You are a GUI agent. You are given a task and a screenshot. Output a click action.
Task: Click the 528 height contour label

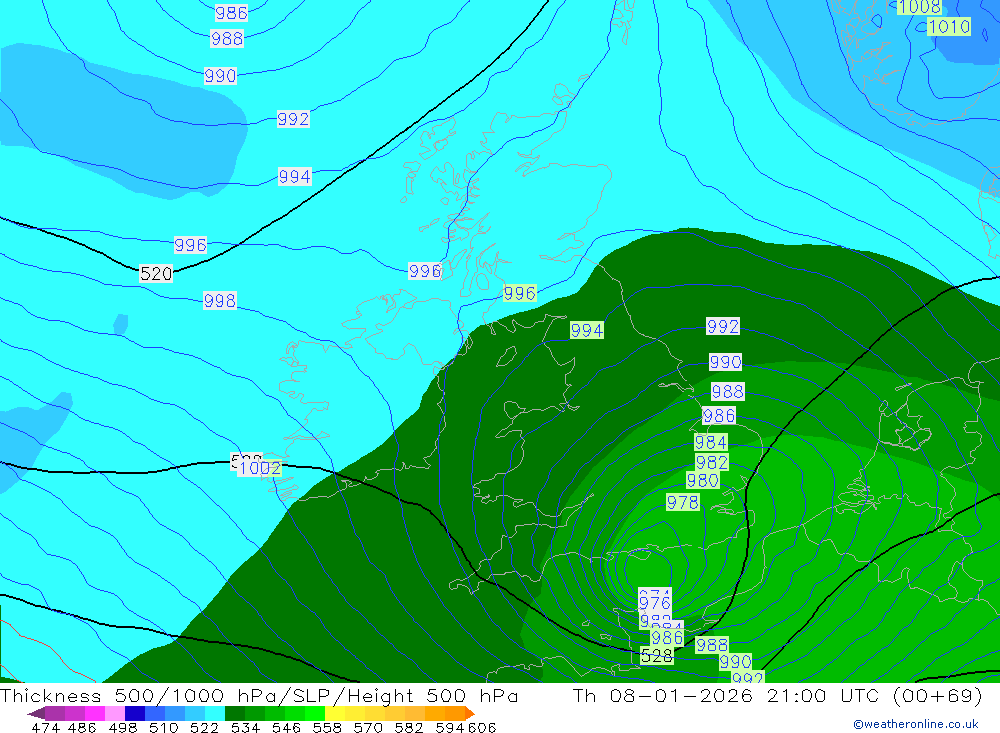pyautogui.click(x=656, y=656)
